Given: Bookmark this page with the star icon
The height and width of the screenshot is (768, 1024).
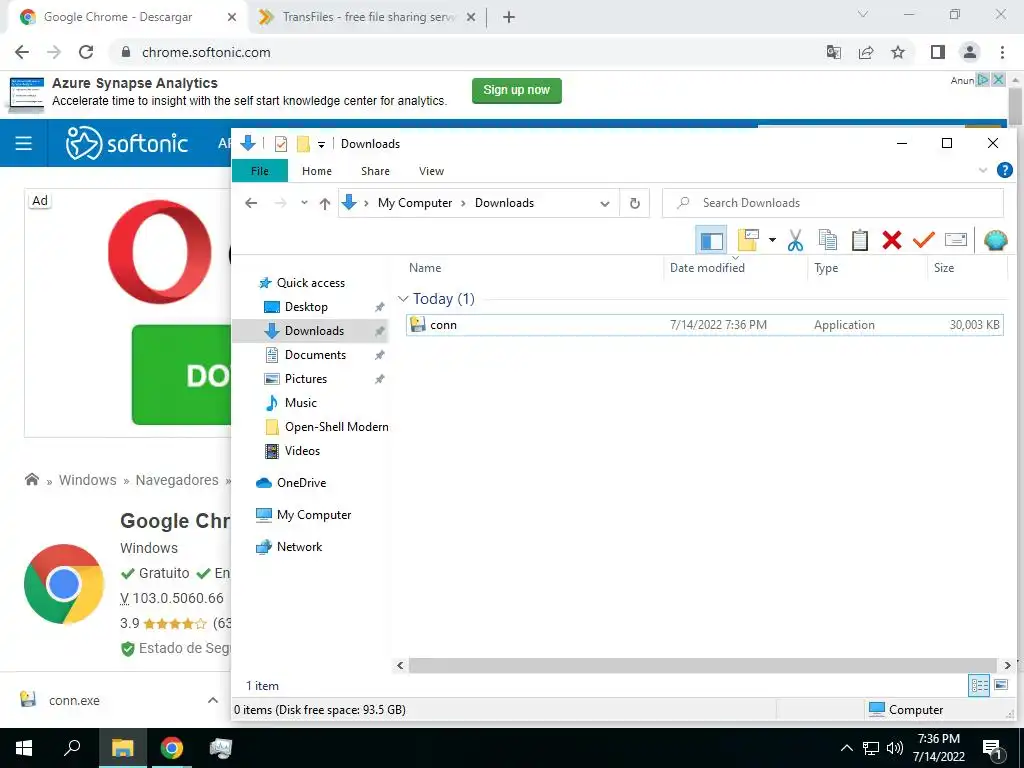Looking at the screenshot, I should click(898, 52).
